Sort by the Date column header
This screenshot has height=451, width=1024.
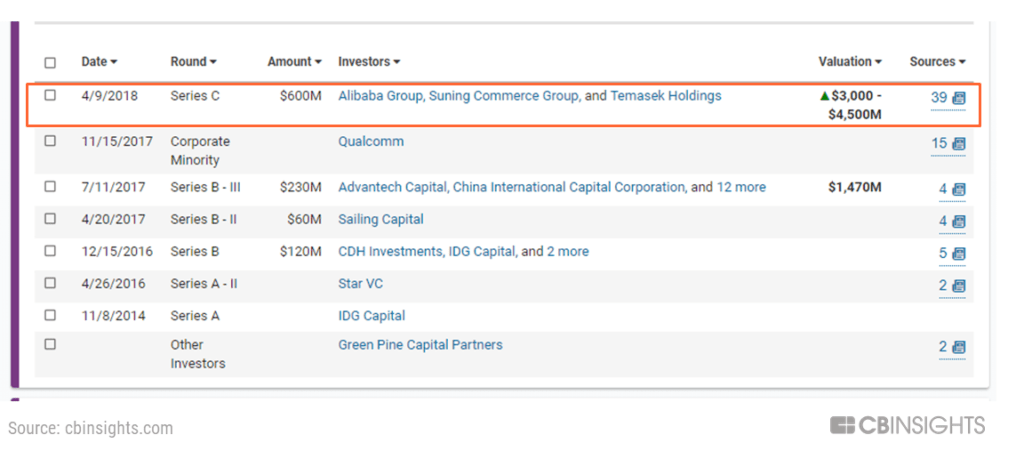[99, 62]
